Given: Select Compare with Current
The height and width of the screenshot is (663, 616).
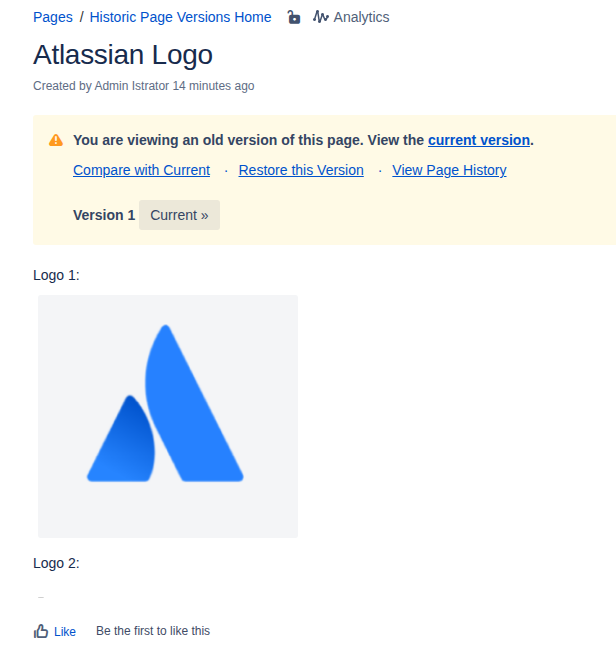Looking at the screenshot, I should 141,170.
